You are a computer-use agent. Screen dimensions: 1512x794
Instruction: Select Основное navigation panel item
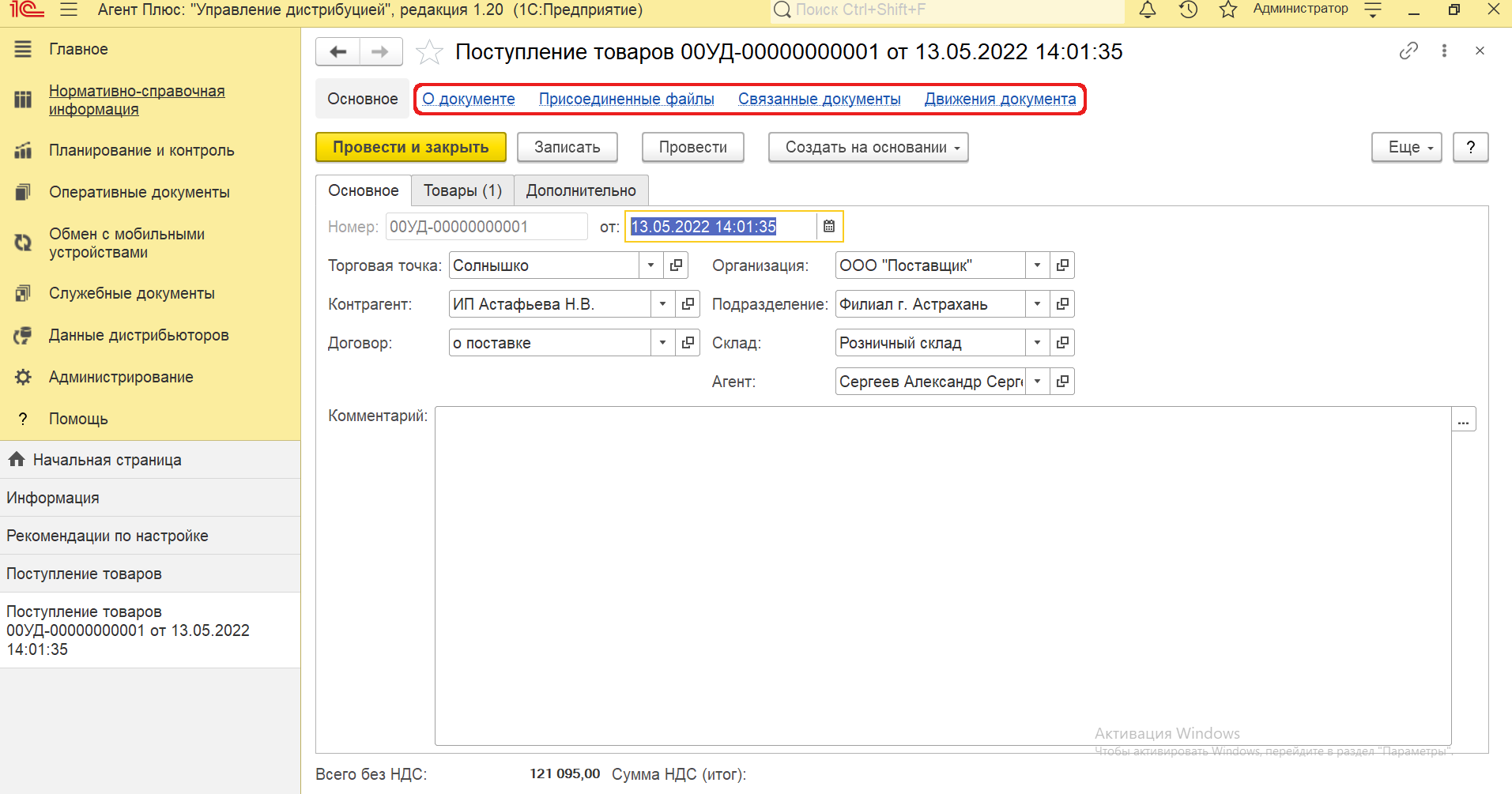(363, 99)
